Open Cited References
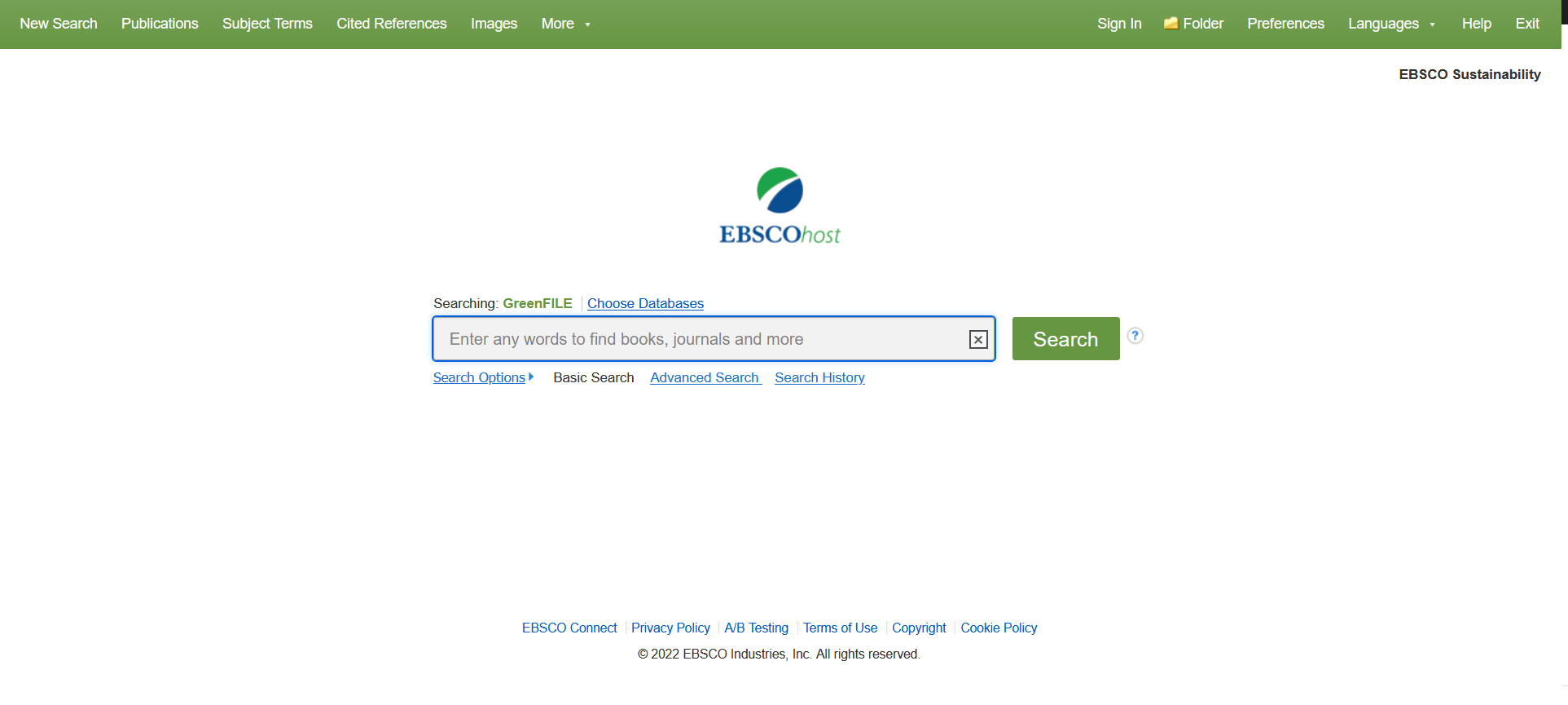The width and height of the screenshot is (1568, 705). pyautogui.click(x=392, y=24)
